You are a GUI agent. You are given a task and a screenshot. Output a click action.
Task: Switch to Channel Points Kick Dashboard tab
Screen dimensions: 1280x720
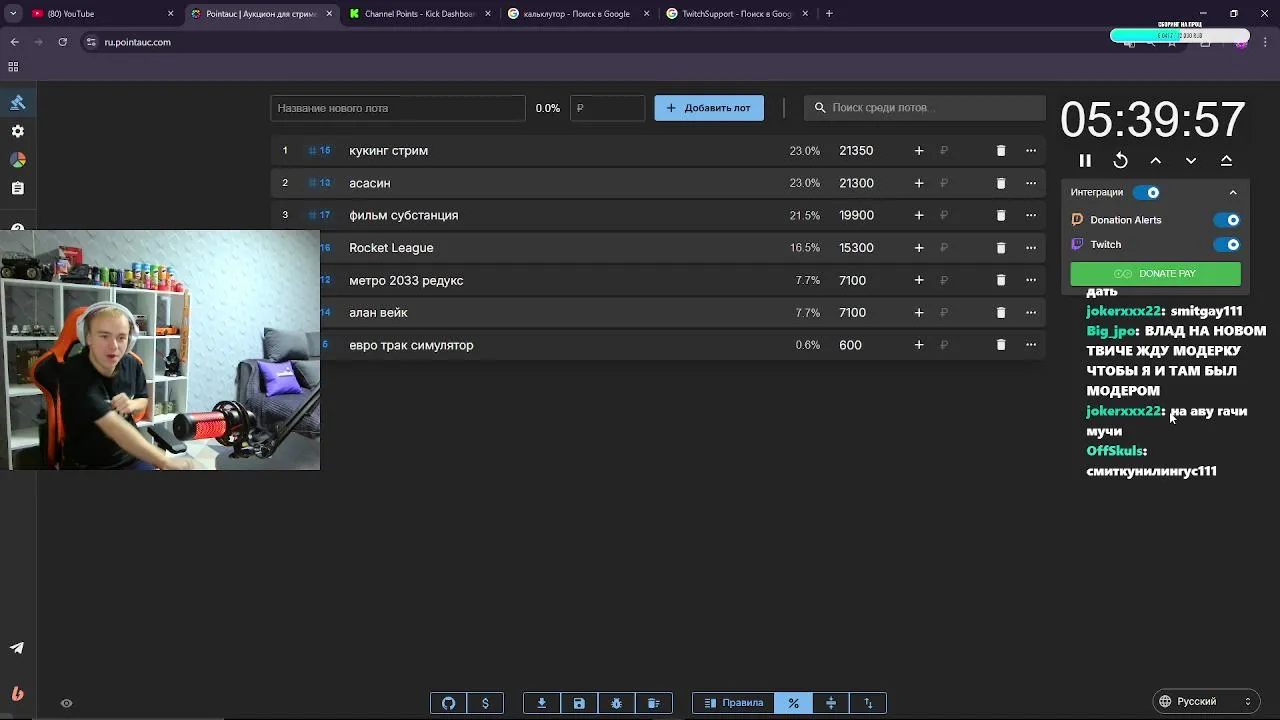point(419,14)
